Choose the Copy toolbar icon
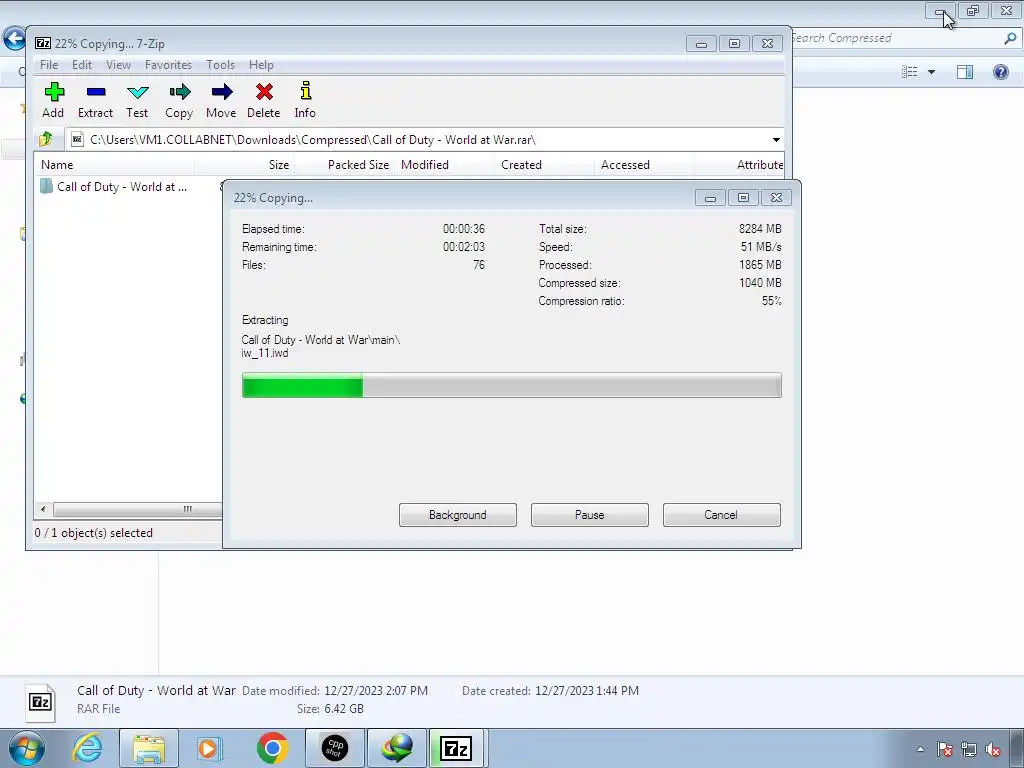1024x768 pixels. coord(180,92)
